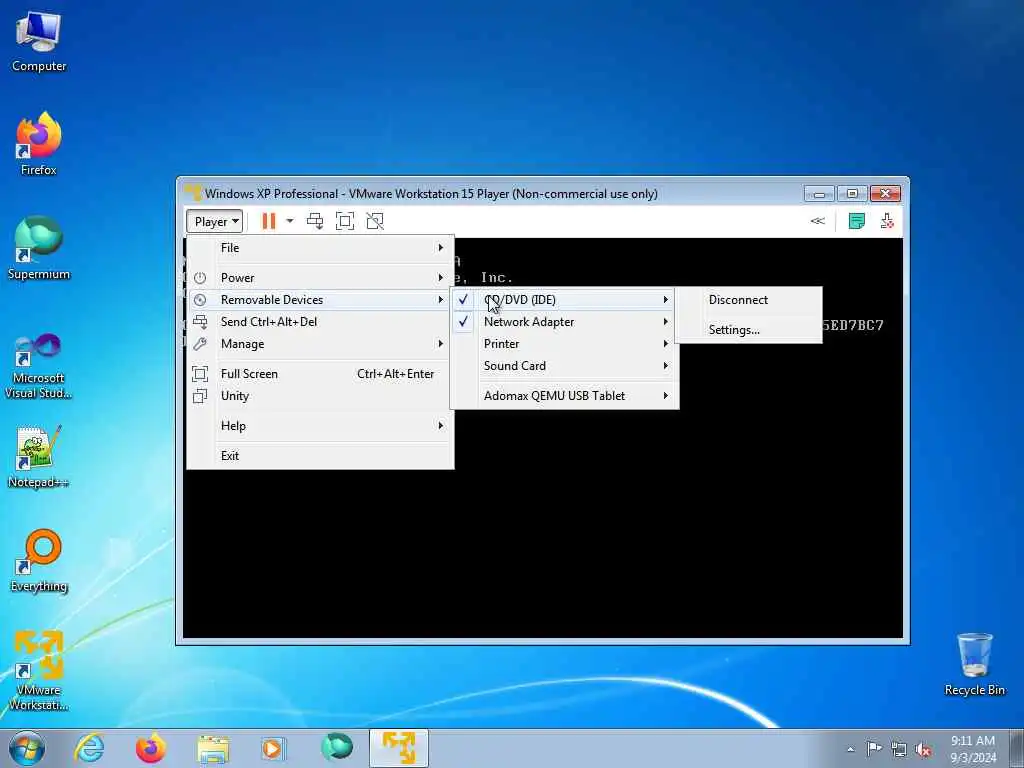Select the Everything desktop shortcut

point(39,561)
